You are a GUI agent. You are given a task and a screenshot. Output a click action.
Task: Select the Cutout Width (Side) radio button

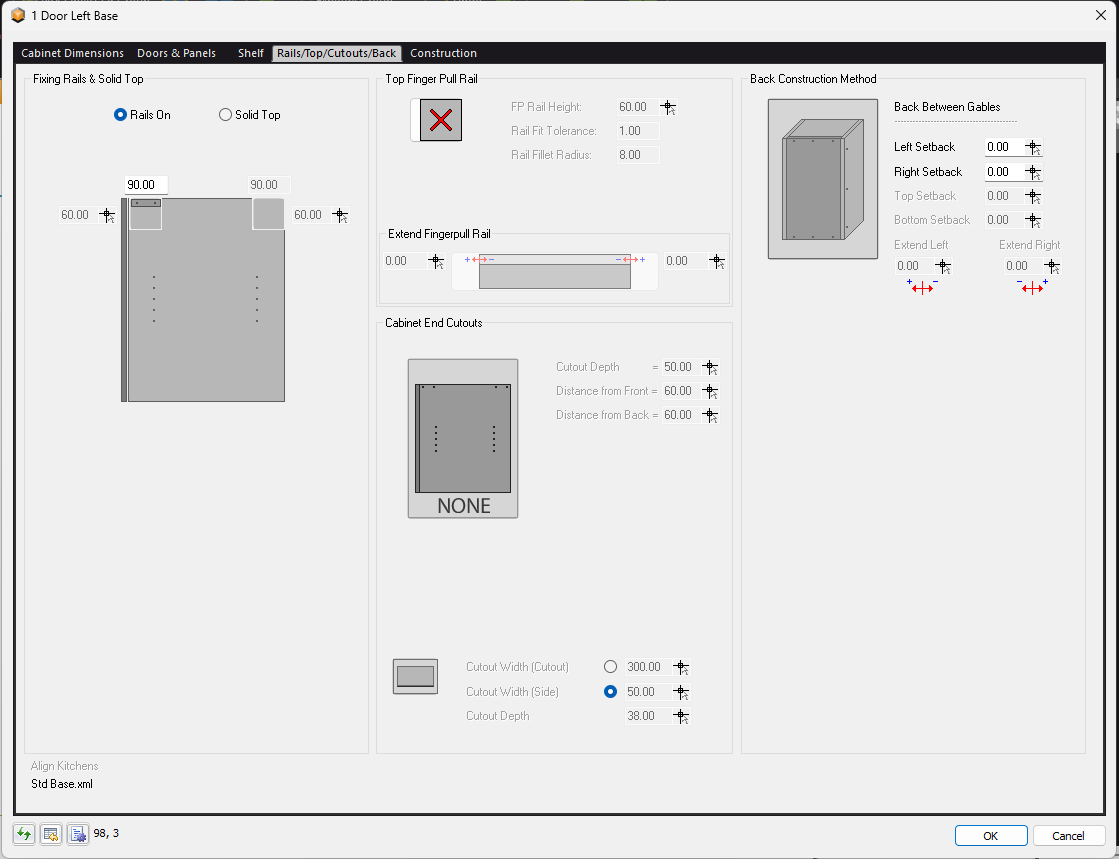click(x=610, y=692)
